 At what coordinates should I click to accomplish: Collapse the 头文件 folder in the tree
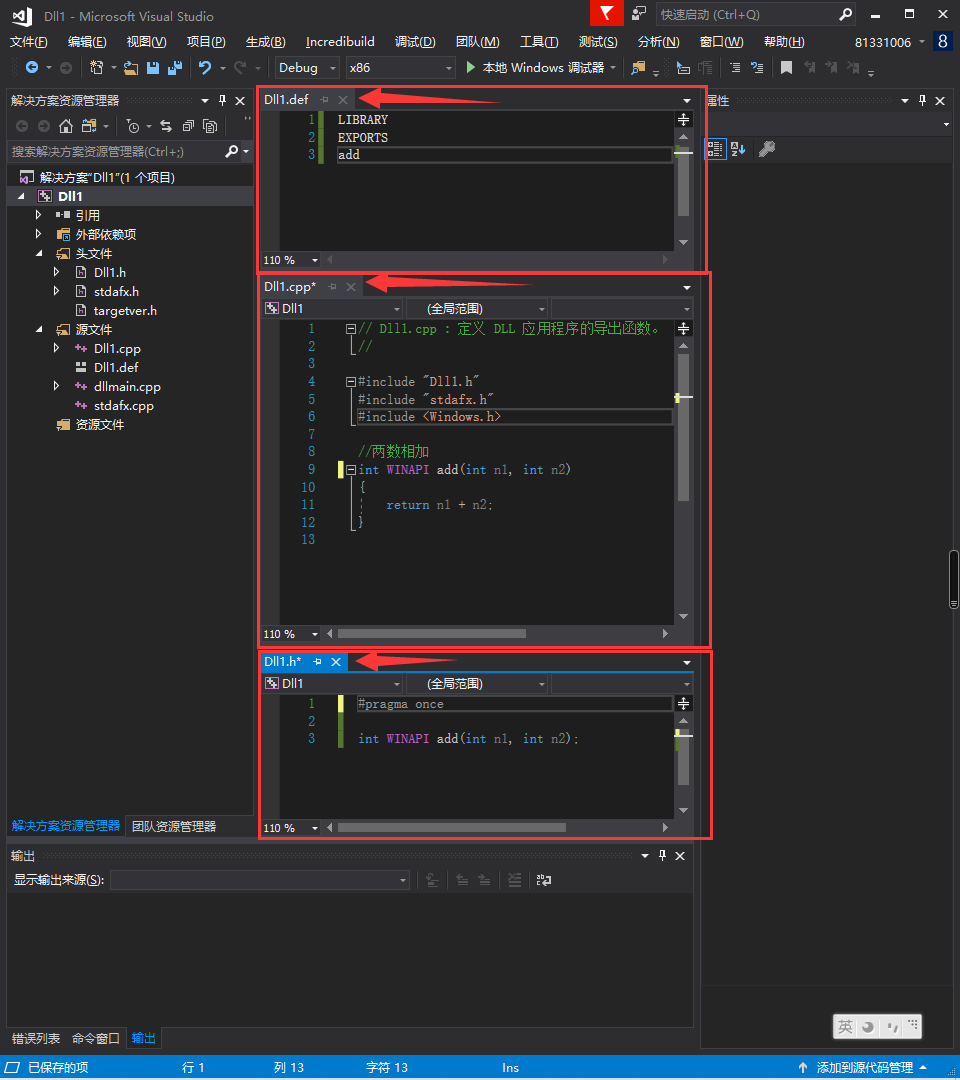coord(39,253)
